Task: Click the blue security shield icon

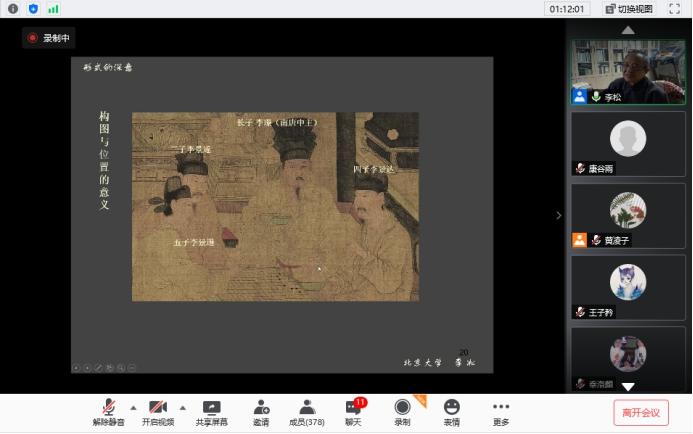Action: pyautogui.click(x=33, y=9)
